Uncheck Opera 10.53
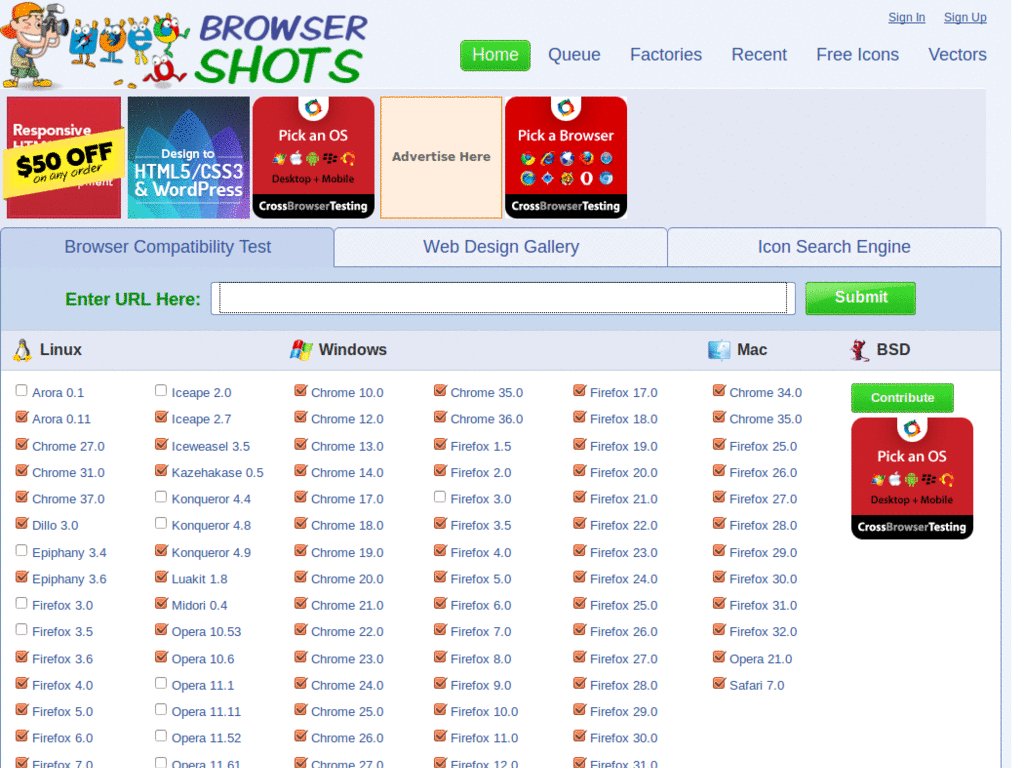 [161, 630]
